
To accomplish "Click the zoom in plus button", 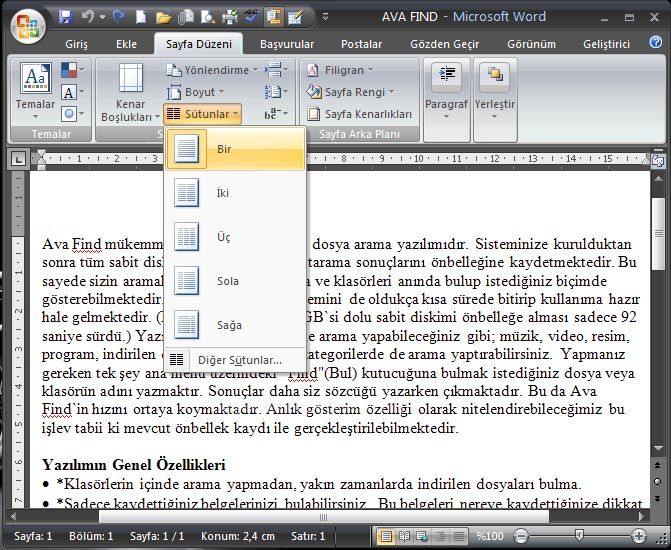I will pos(638,536).
